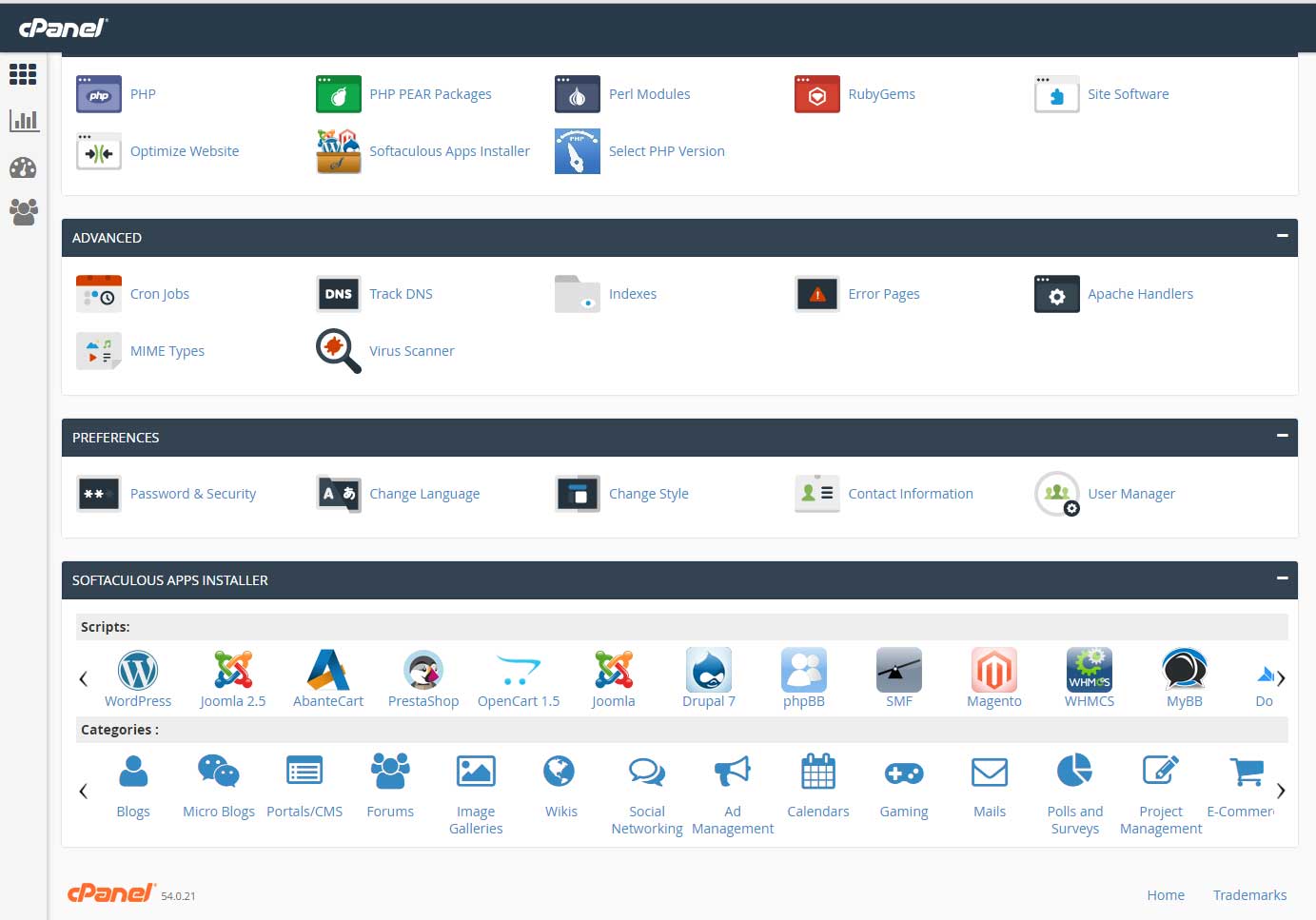Show previous categories with left arrow

(83, 791)
